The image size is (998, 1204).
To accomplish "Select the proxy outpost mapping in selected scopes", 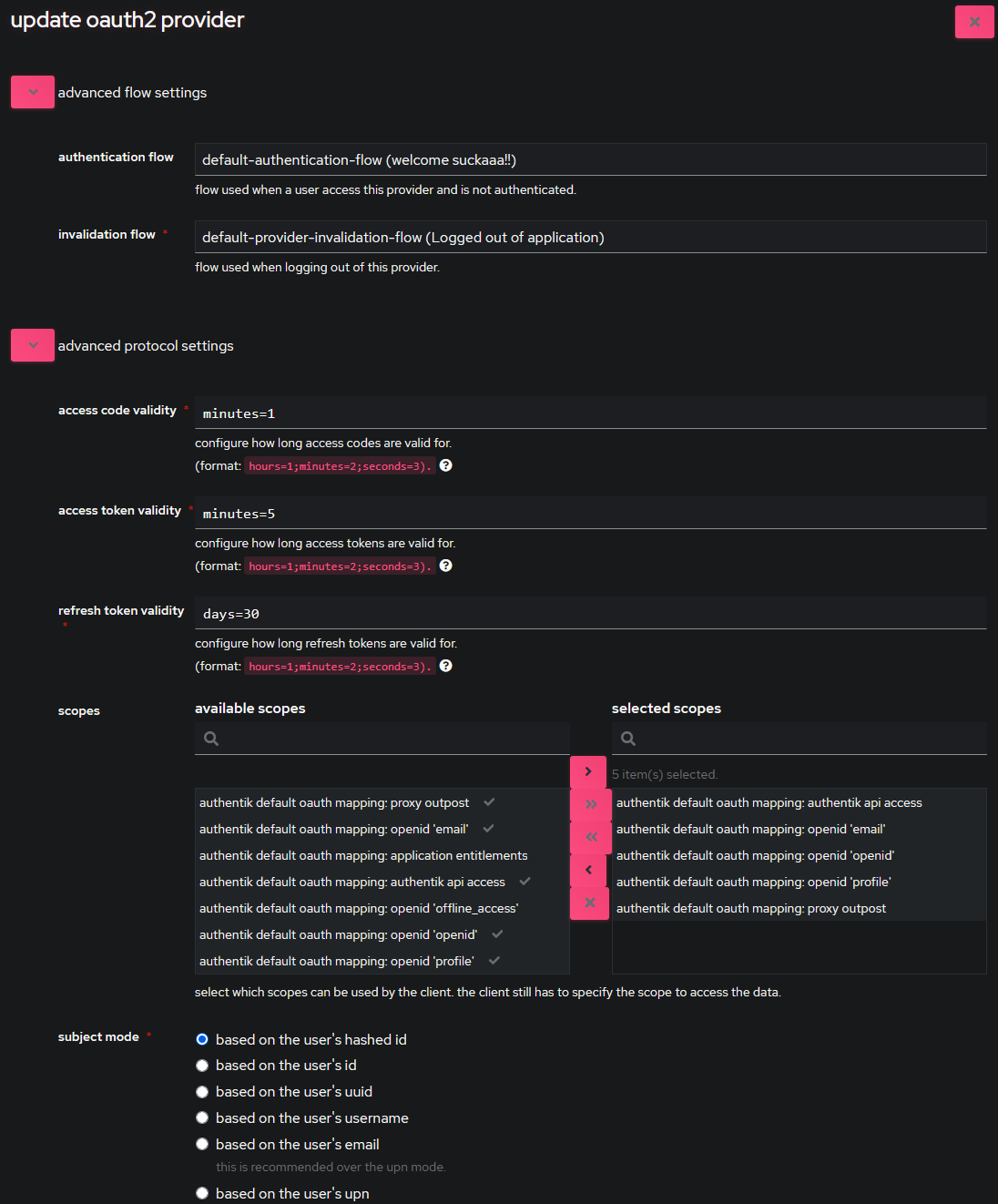I will (x=751, y=908).
